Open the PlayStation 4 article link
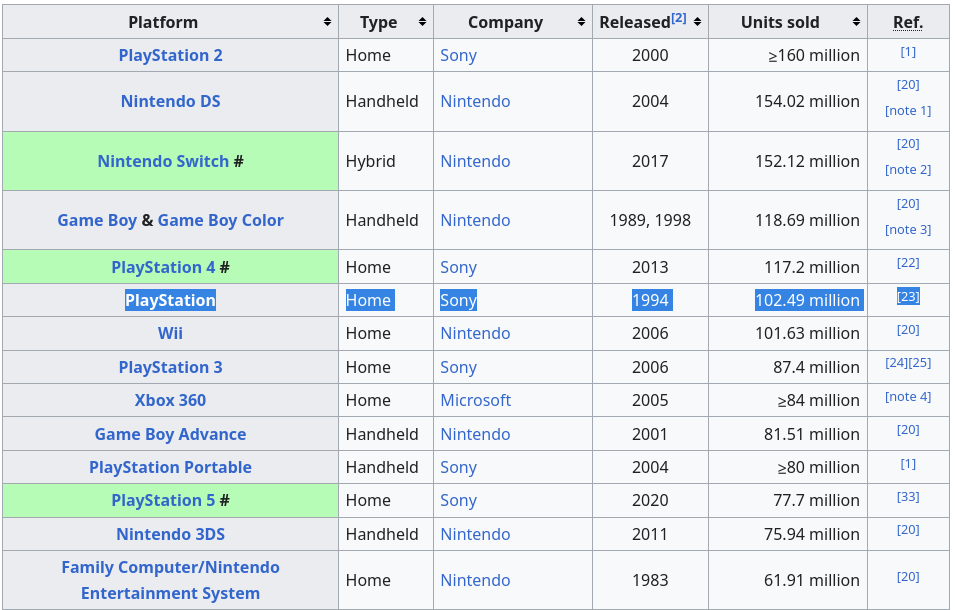Screen dimensions: 955x610 point(163,267)
